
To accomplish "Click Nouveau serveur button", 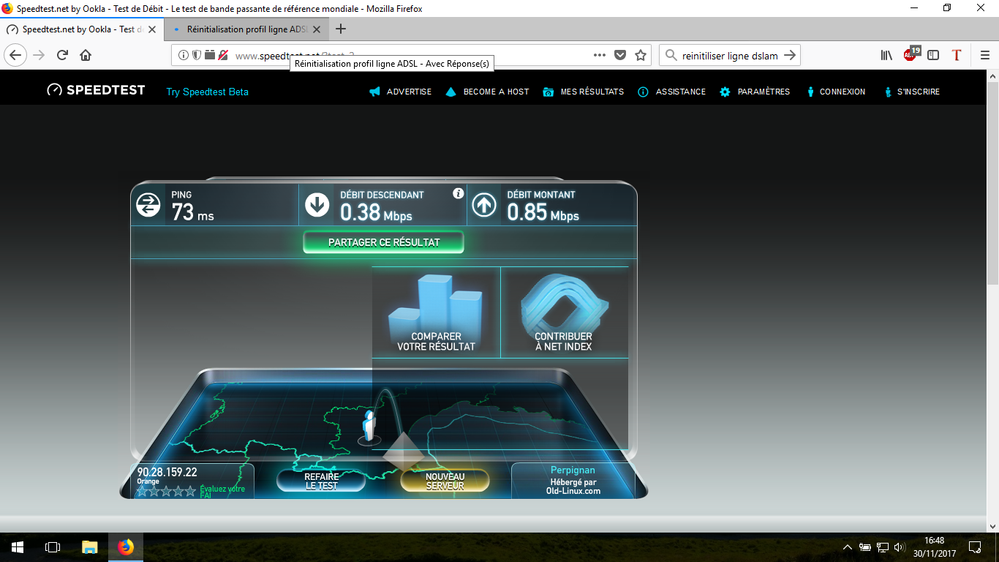I will coord(445,481).
